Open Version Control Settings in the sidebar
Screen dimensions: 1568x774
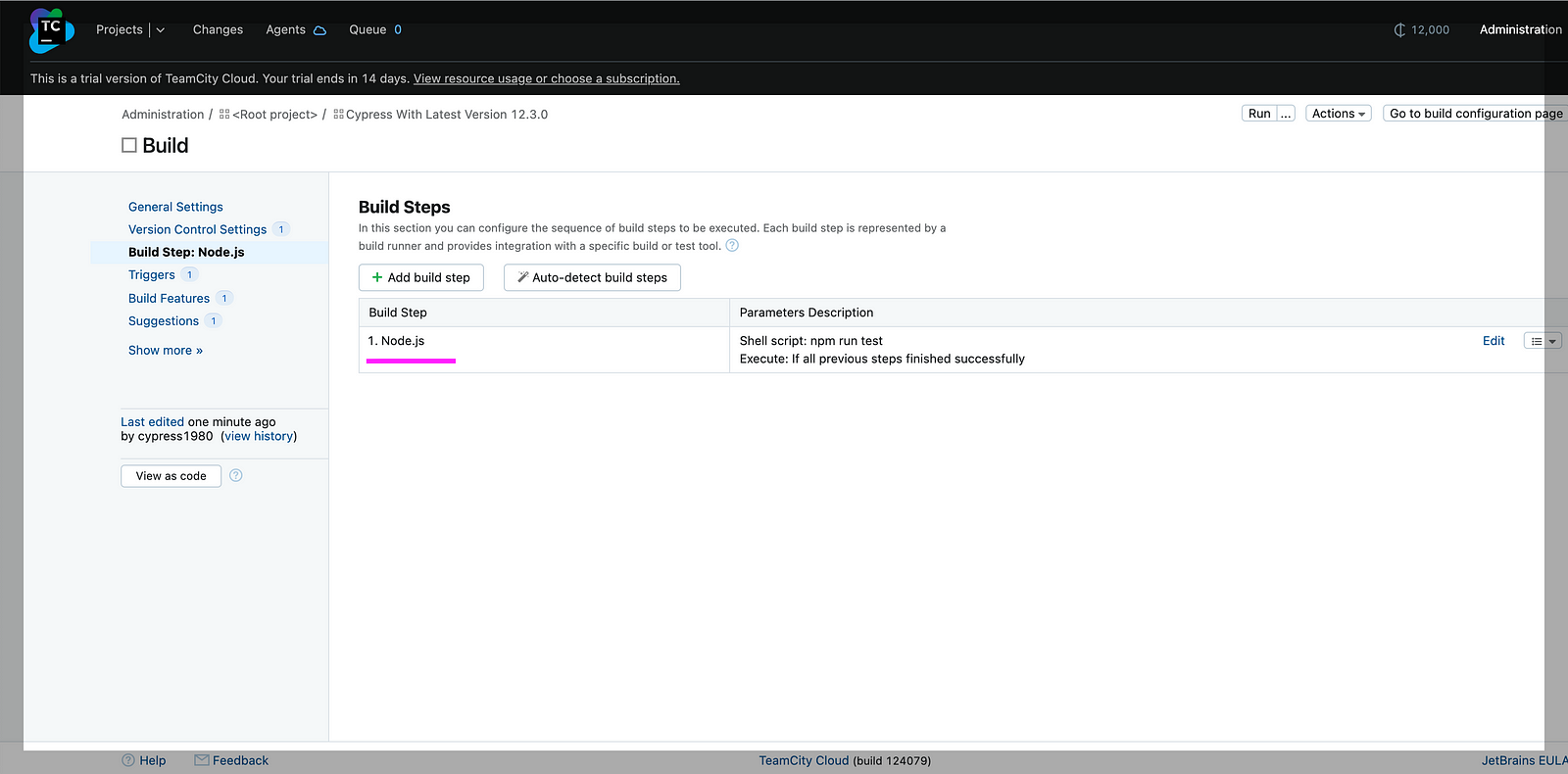click(x=197, y=229)
